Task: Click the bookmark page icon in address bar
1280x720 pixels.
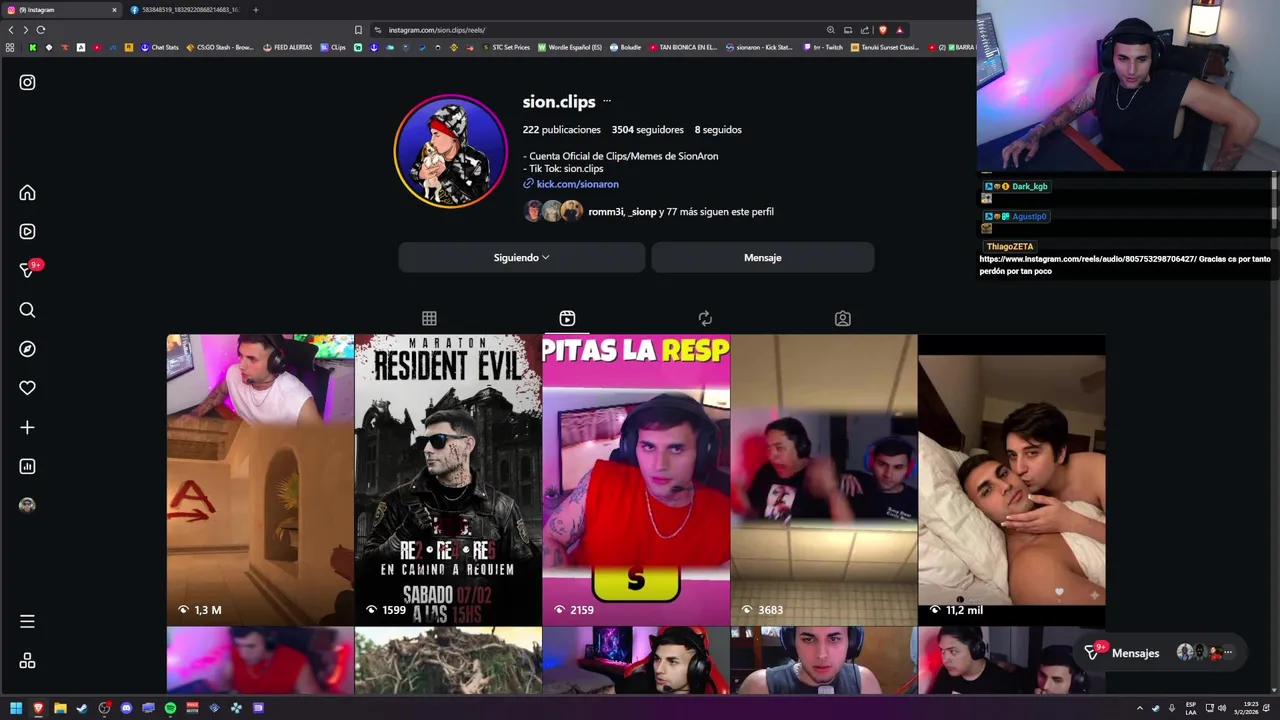Action: click(358, 30)
